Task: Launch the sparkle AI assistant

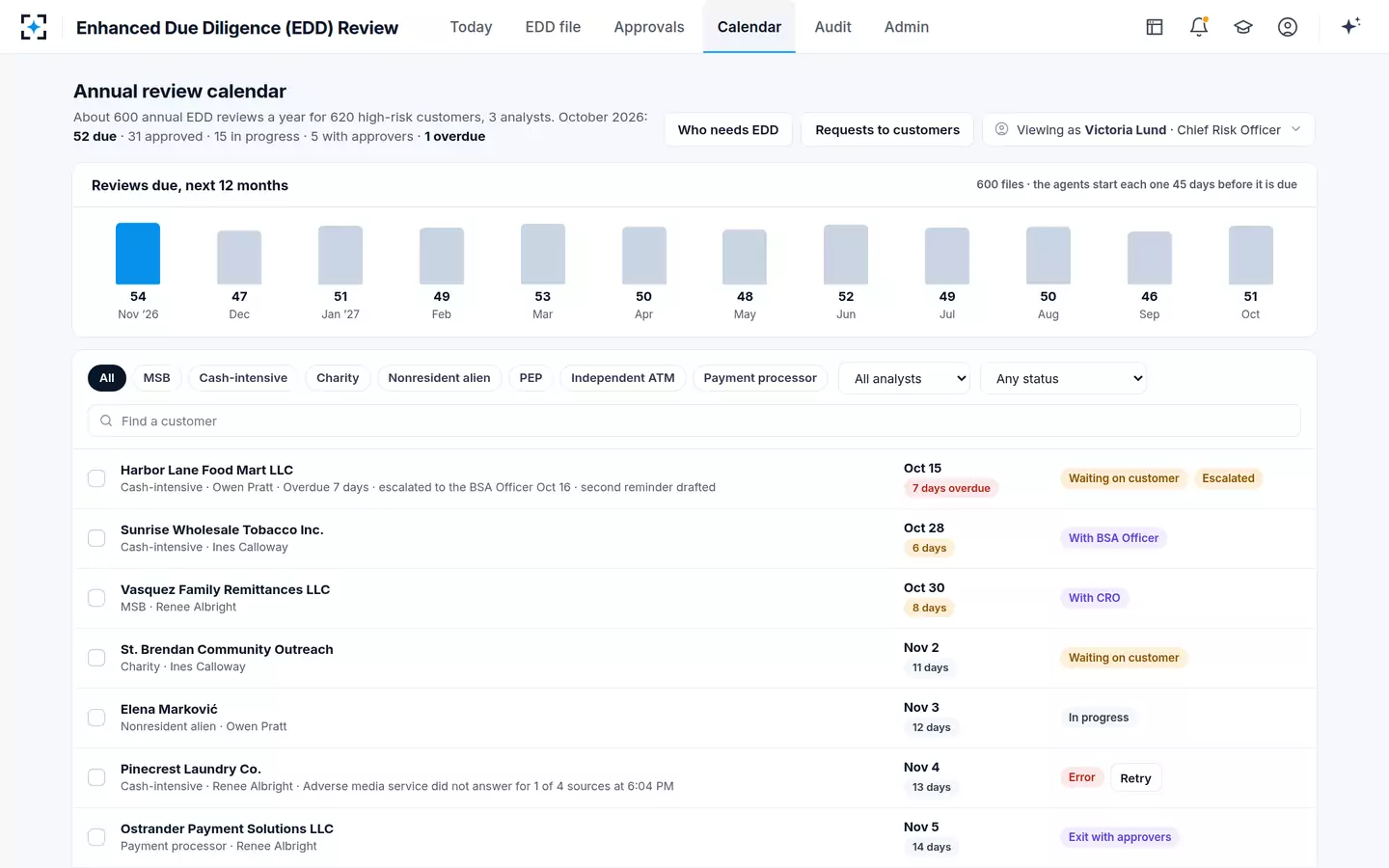Action: point(1350,26)
